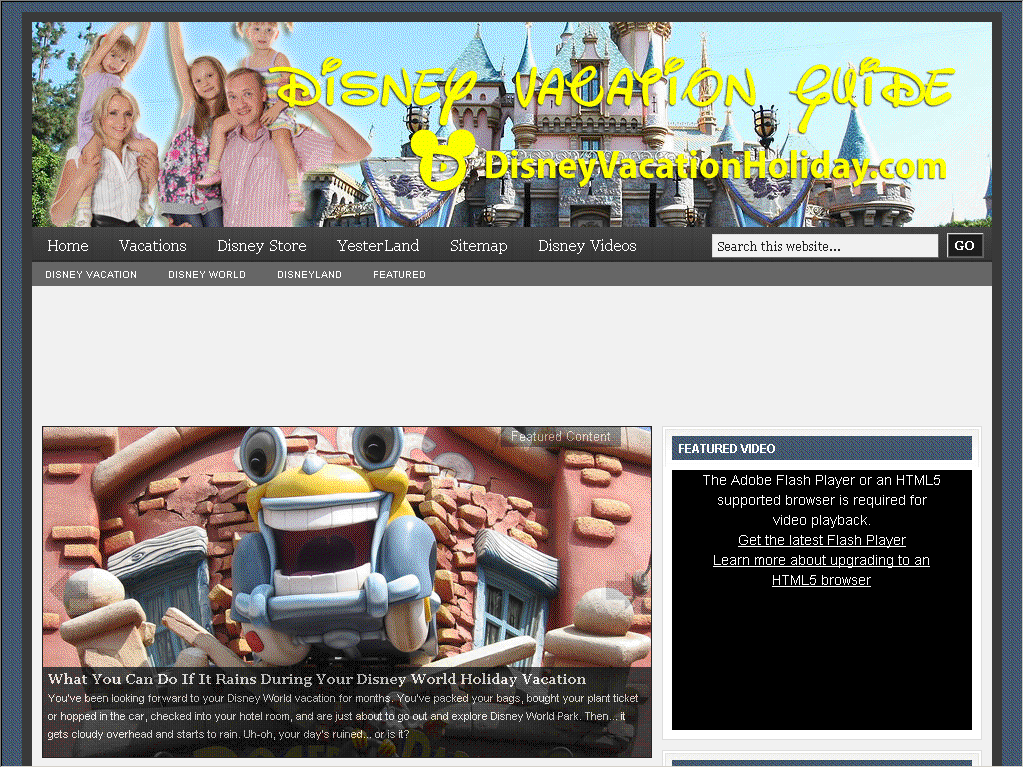This screenshot has height=768, width=1024.
Task: Open the Home navigation item
Action: (x=68, y=246)
